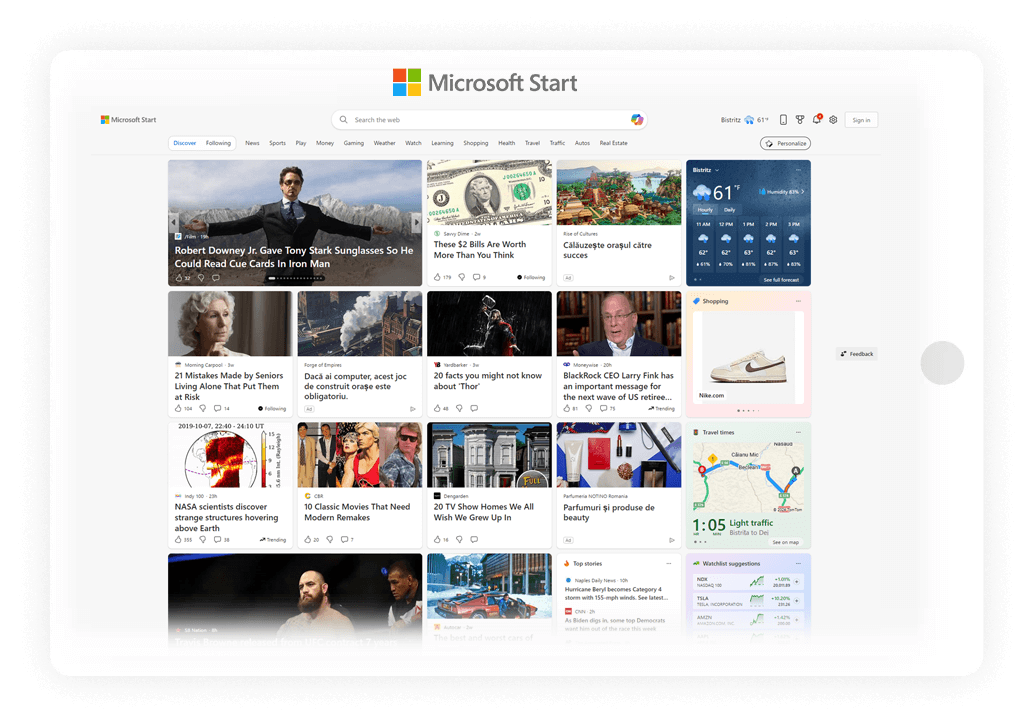Open 20 TV Show Homes article headline
Image resolution: width=1034 pixels, height=726 pixels.
[x=483, y=512]
